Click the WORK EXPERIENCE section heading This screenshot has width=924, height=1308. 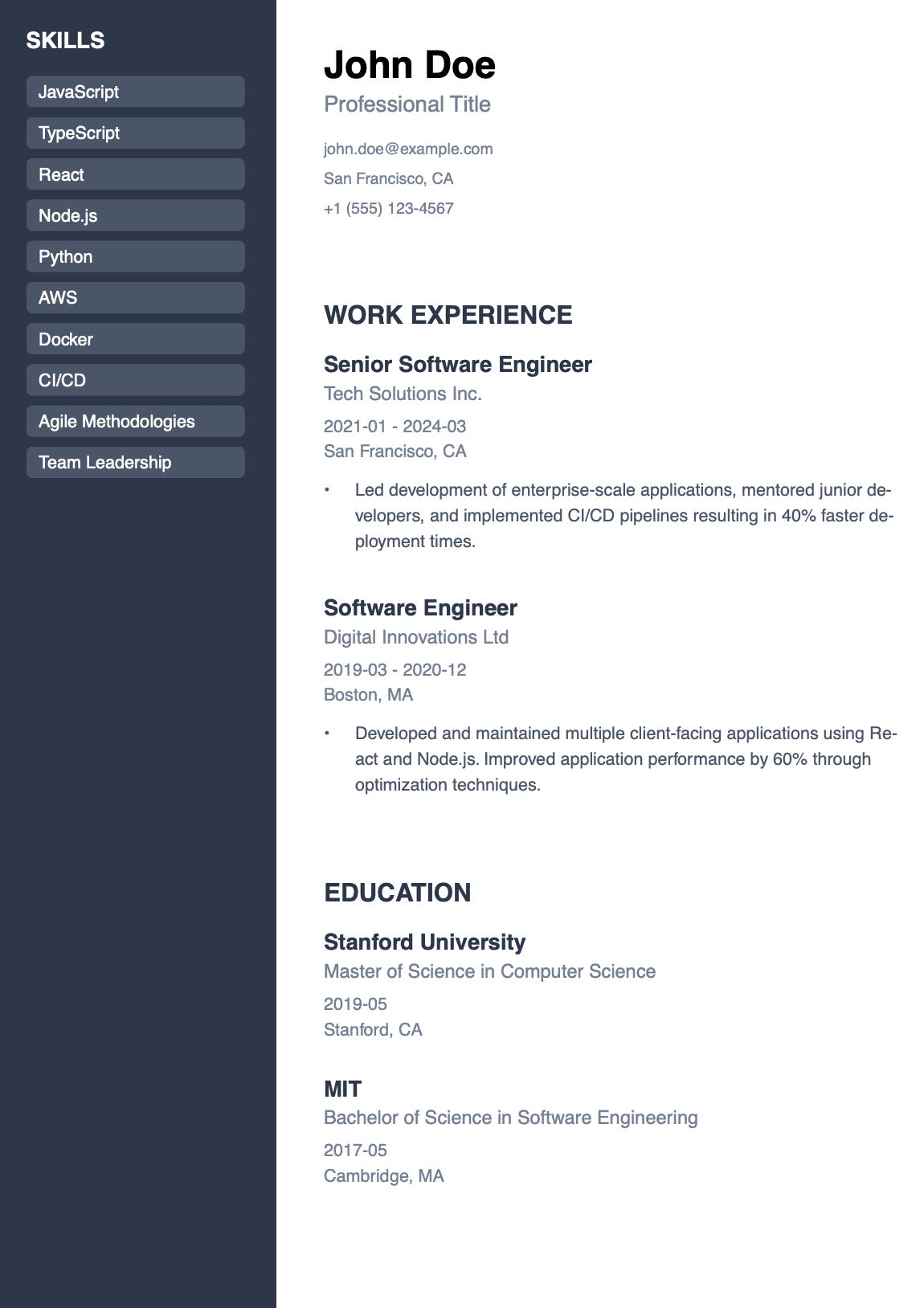448,315
